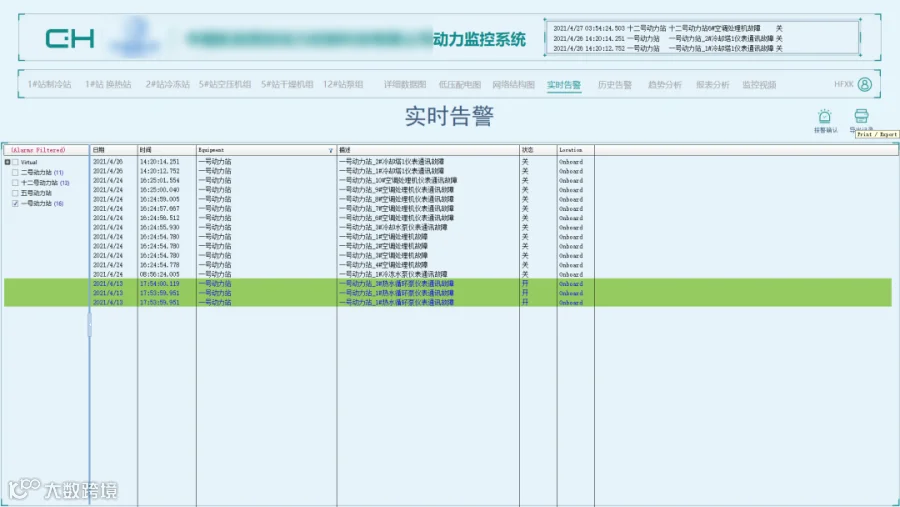Screen dimensions: 900x507
Task: Switch to 详细数据图 tab
Action: pyautogui.click(x=405, y=84)
